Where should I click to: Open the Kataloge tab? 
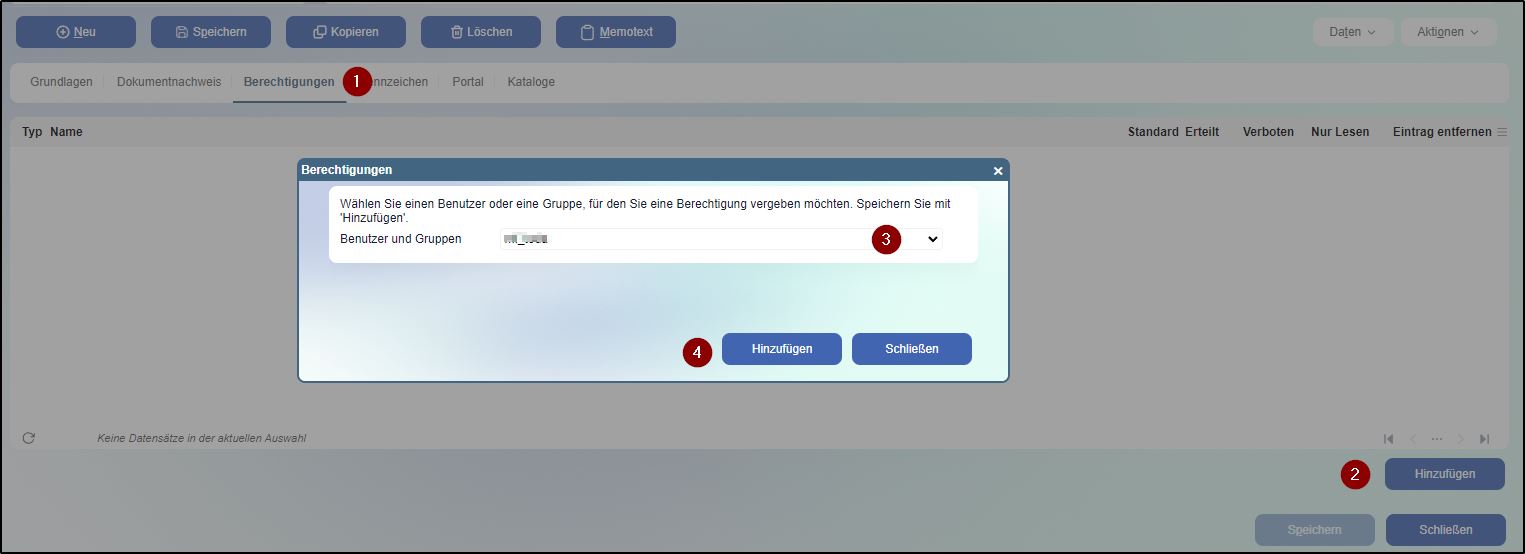531,82
